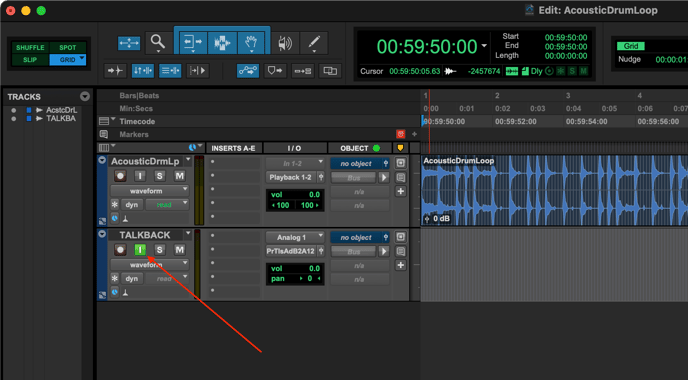
Task: Click AcousticDrmLp comments icon in object column
Action: click(x=401, y=177)
